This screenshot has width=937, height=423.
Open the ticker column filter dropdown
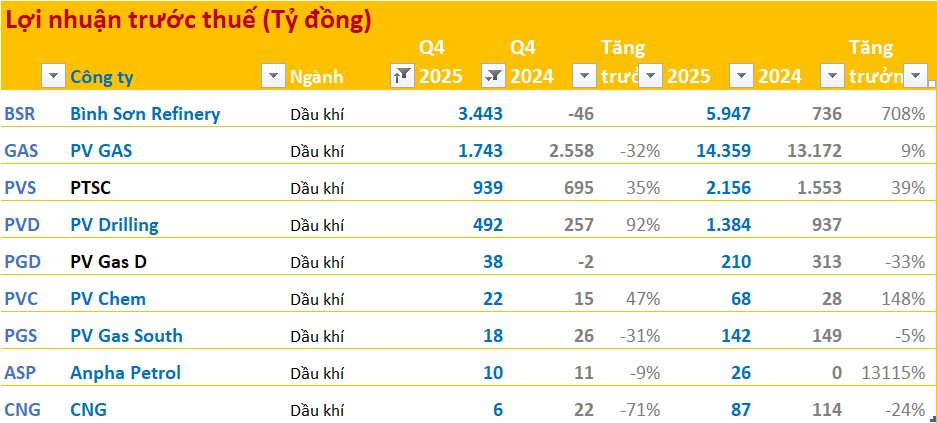pyautogui.click(x=53, y=76)
